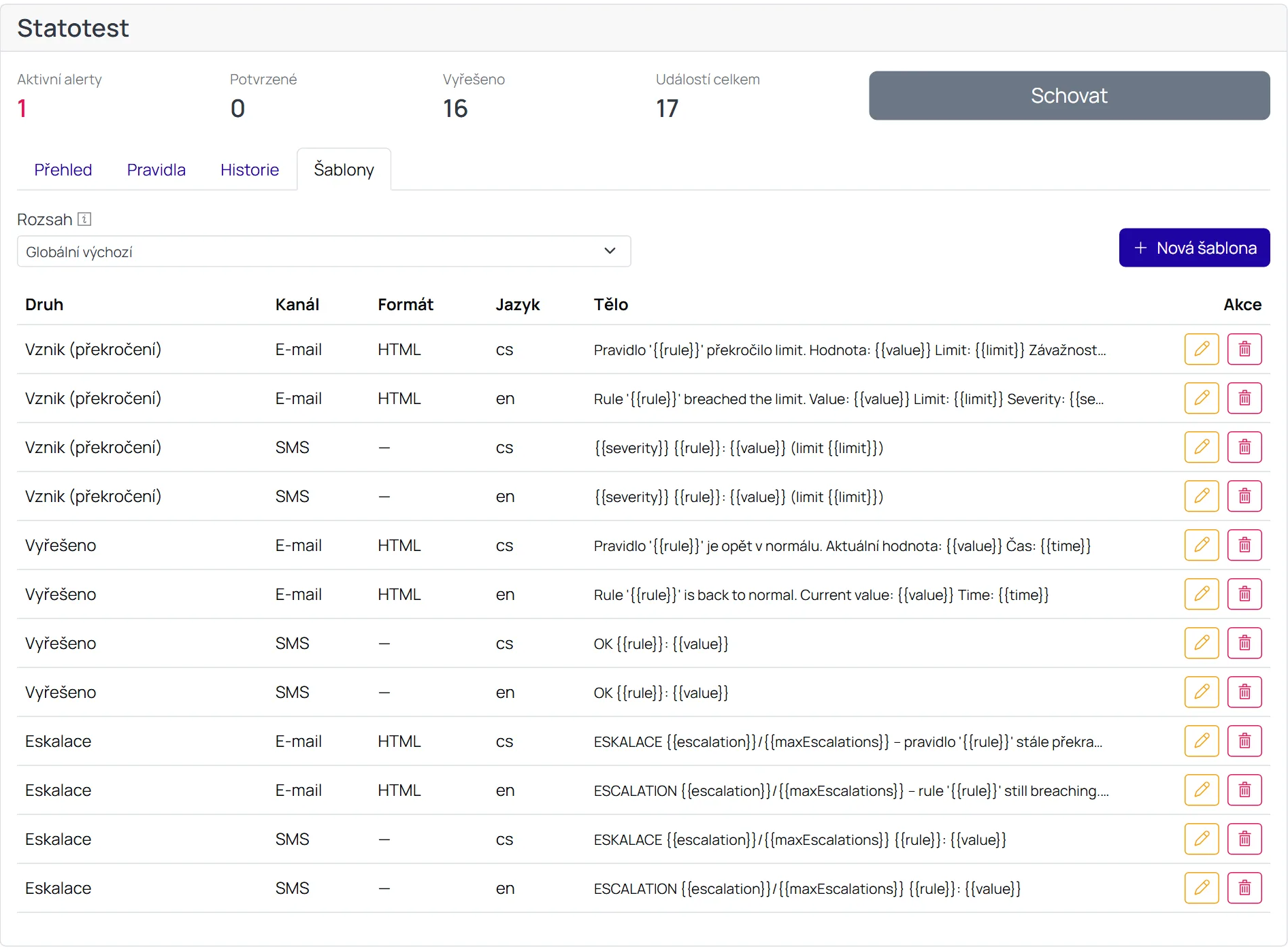Create a template with Nová šablona

click(x=1194, y=248)
